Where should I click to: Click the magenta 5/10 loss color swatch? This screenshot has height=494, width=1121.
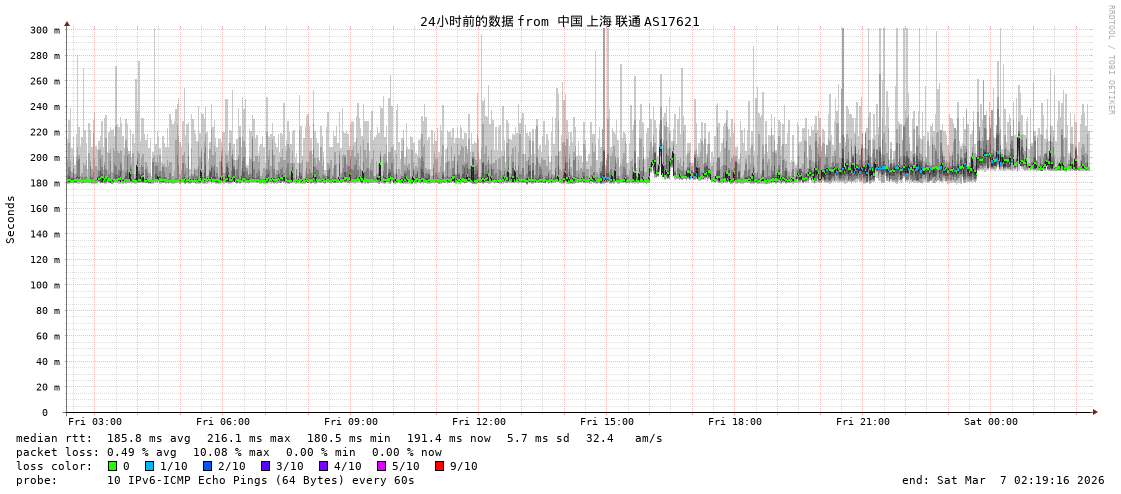click(382, 466)
